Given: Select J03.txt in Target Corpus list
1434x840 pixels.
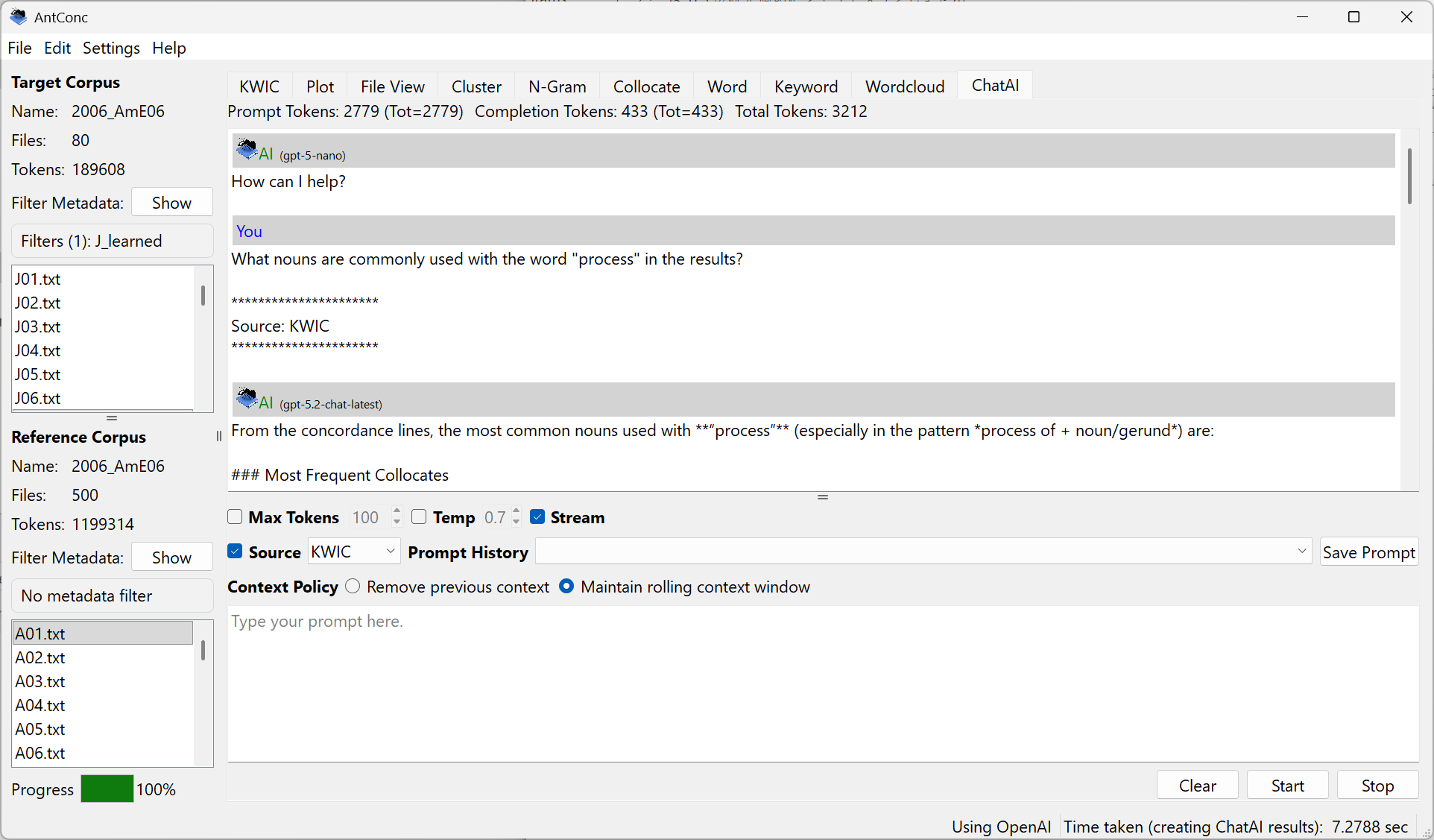Looking at the screenshot, I should (104, 326).
